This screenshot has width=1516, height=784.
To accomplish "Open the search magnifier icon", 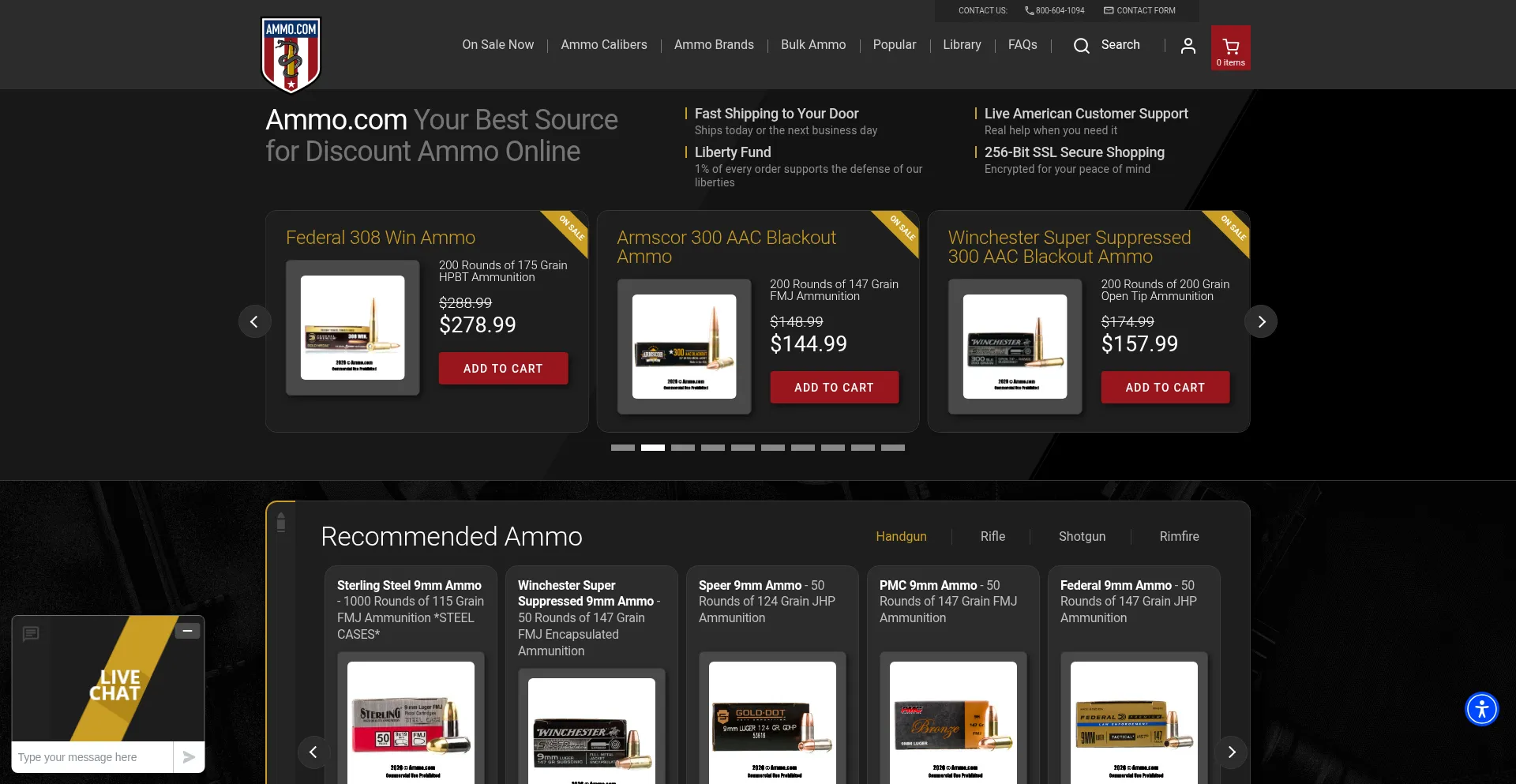I will coord(1081,46).
